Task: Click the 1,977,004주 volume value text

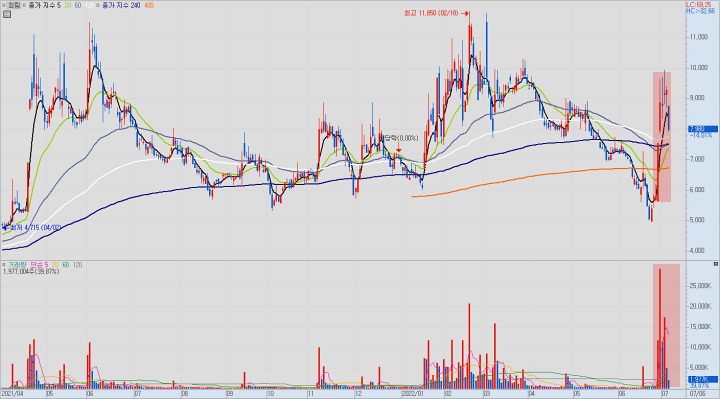Action: coord(31,271)
